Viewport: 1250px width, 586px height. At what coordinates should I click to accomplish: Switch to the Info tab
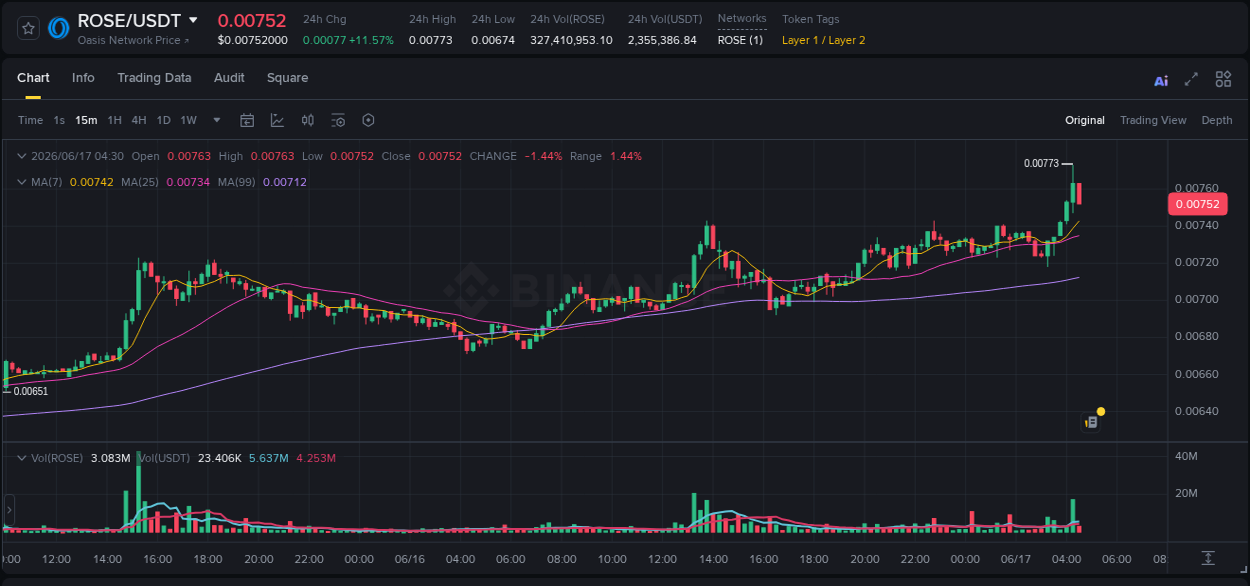pos(83,78)
